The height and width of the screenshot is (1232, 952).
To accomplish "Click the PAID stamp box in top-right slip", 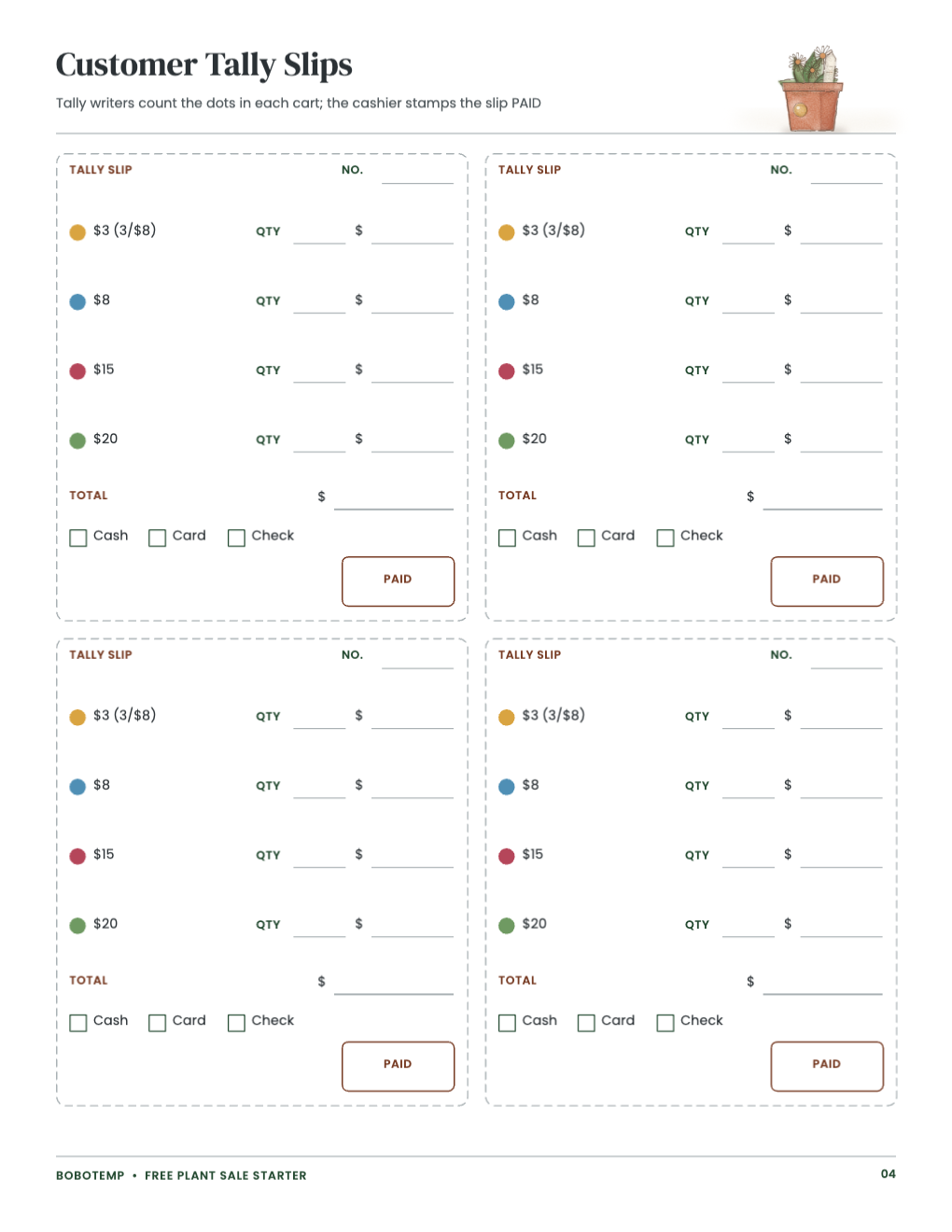I will (827, 581).
